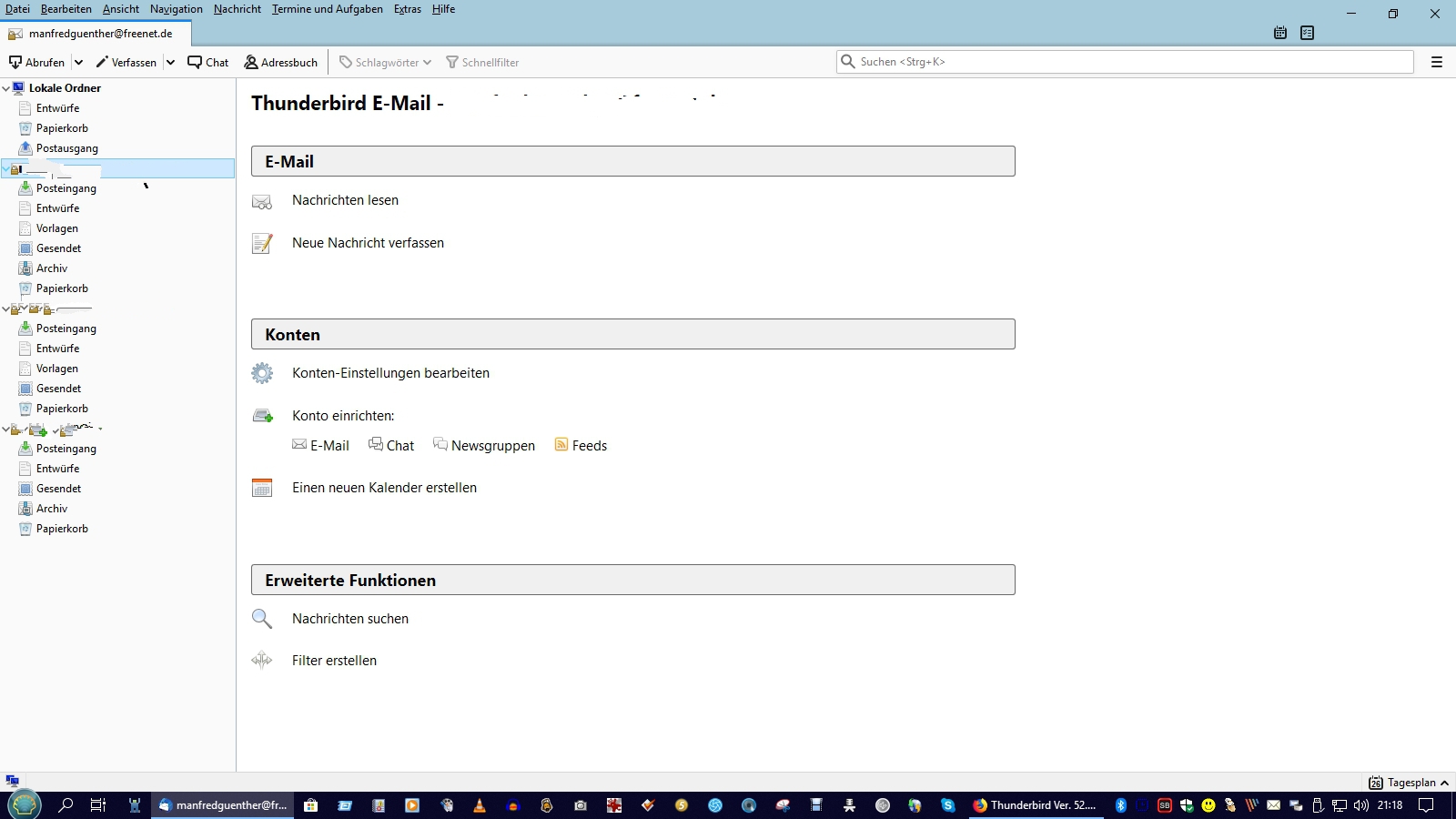Click the taskbar clock showing 21:18
The width and height of the screenshot is (1456, 819).
tap(1390, 805)
